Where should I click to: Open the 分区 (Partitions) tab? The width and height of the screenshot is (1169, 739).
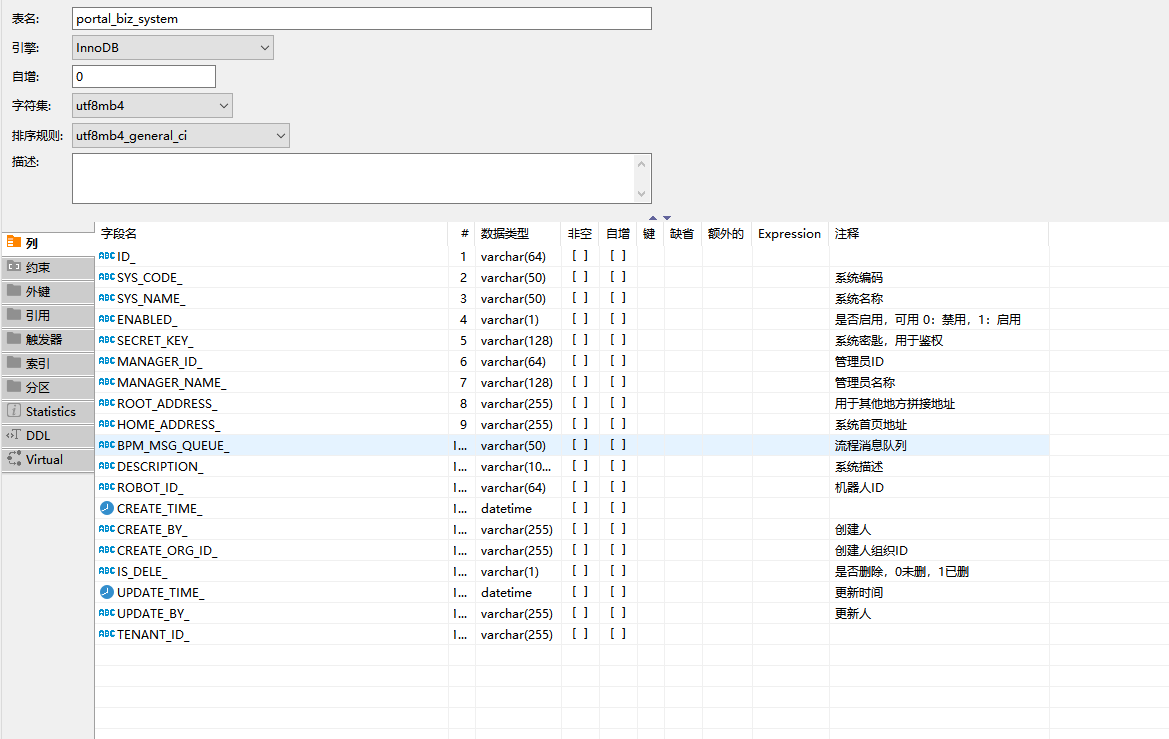click(48, 387)
